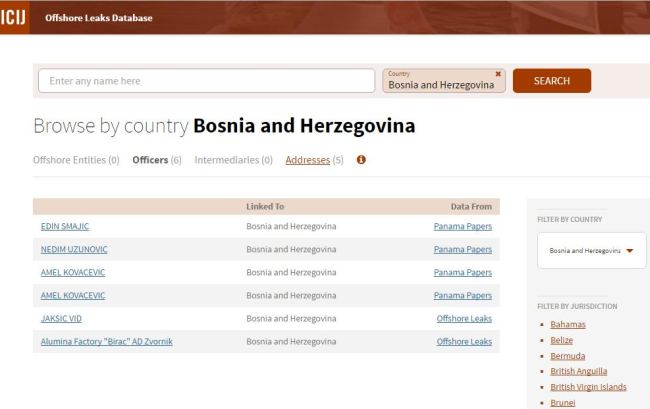Remove the Bosnia and Herzegovina country filter
Viewport: 650px width, 409px height.
coord(498,73)
